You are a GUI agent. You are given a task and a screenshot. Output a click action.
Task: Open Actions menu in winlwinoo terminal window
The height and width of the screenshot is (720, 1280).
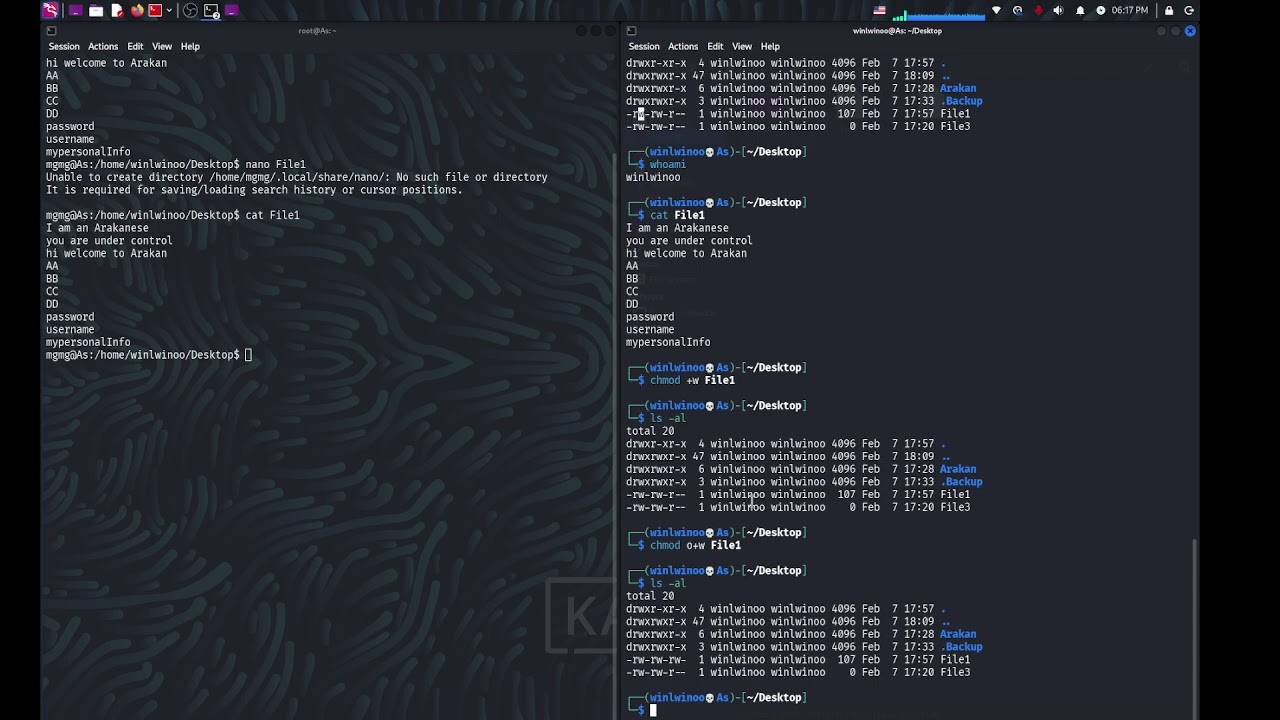point(683,46)
